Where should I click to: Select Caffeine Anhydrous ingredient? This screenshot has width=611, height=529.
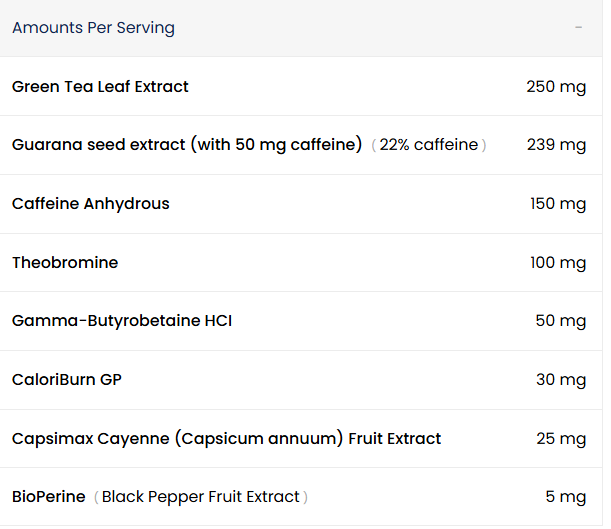[x=91, y=204]
